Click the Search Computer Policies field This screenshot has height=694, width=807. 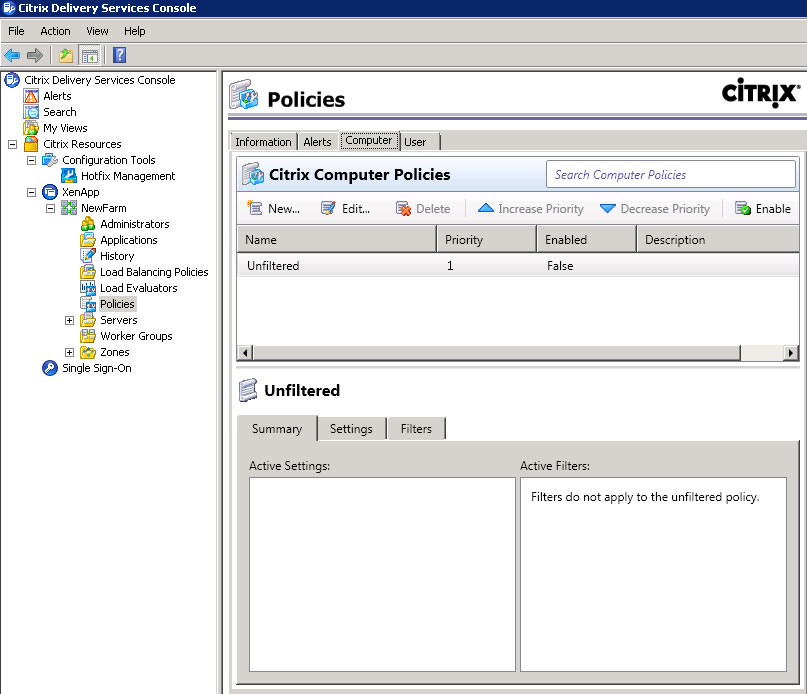[x=671, y=175]
